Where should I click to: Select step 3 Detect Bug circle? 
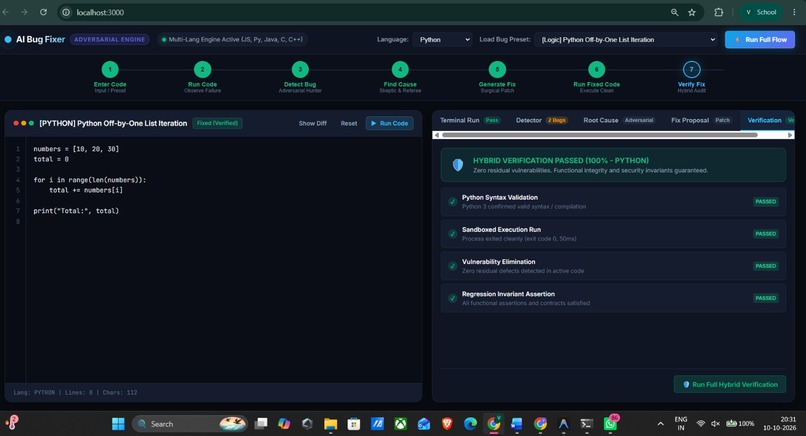(x=300, y=69)
